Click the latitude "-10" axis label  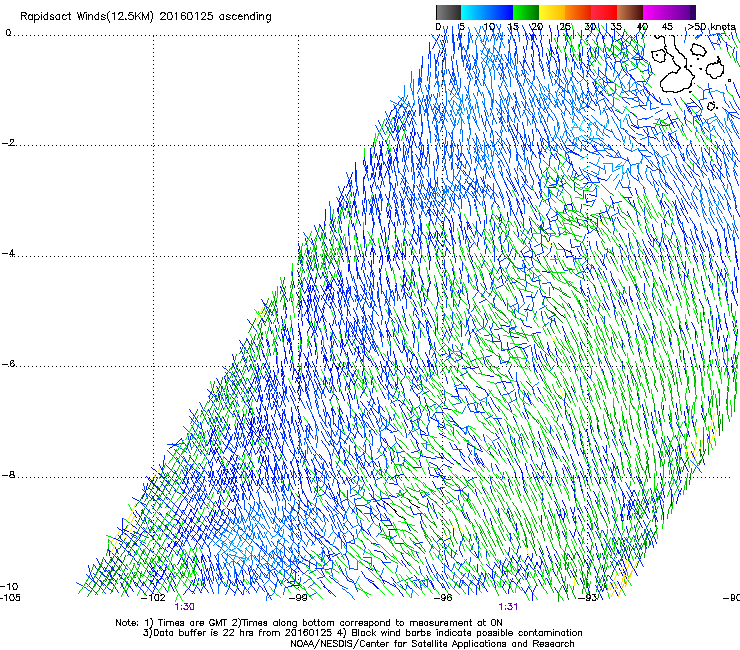coord(9,587)
